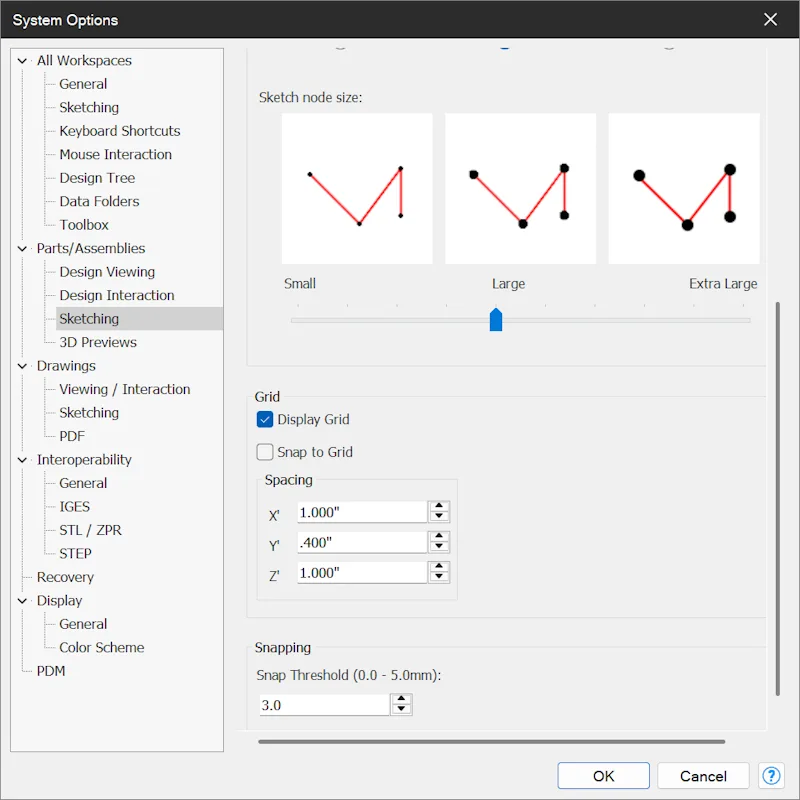
Task: Increase the X' spacing with up arrow
Action: click(439, 506)
